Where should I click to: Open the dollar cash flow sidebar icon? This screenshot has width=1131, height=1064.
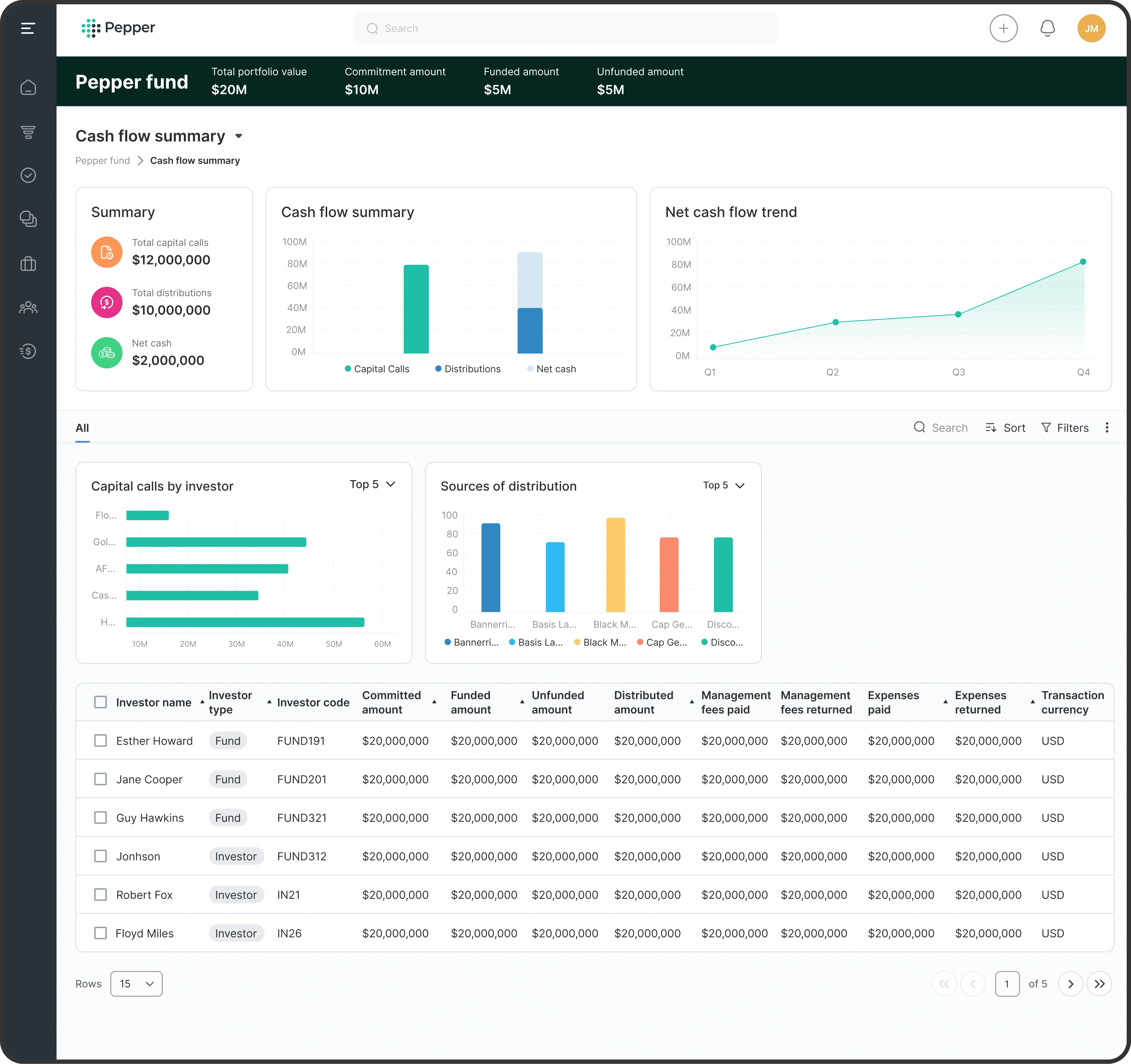pos(28,351)
